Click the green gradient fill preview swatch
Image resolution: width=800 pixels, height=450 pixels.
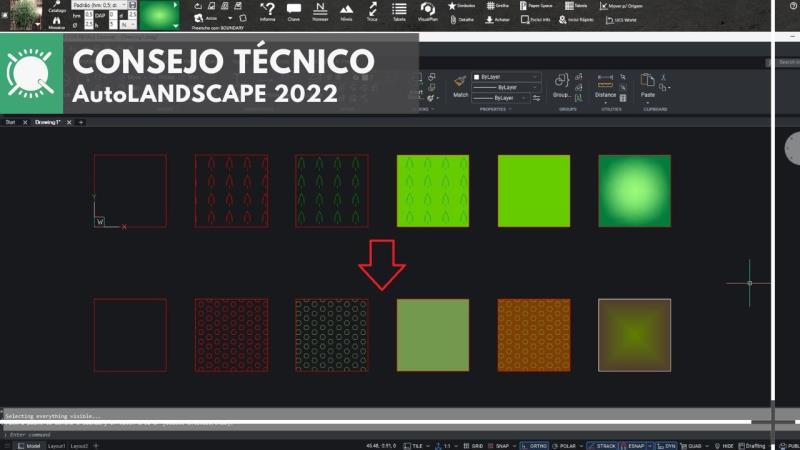[x=159, y=15]
